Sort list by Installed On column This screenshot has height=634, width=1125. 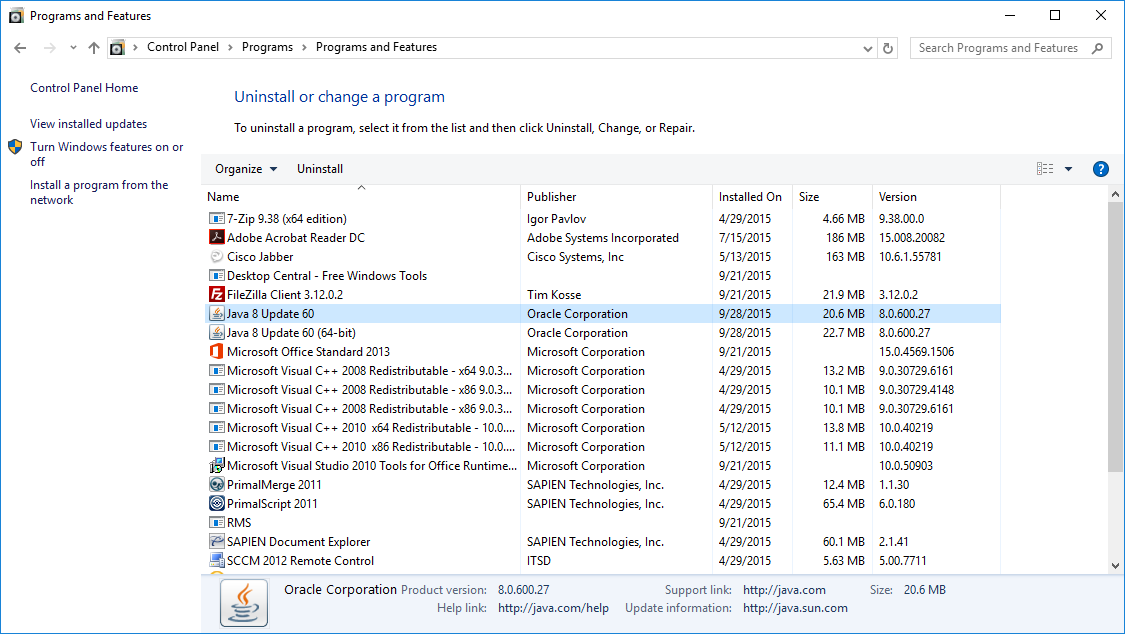[750, 197]
